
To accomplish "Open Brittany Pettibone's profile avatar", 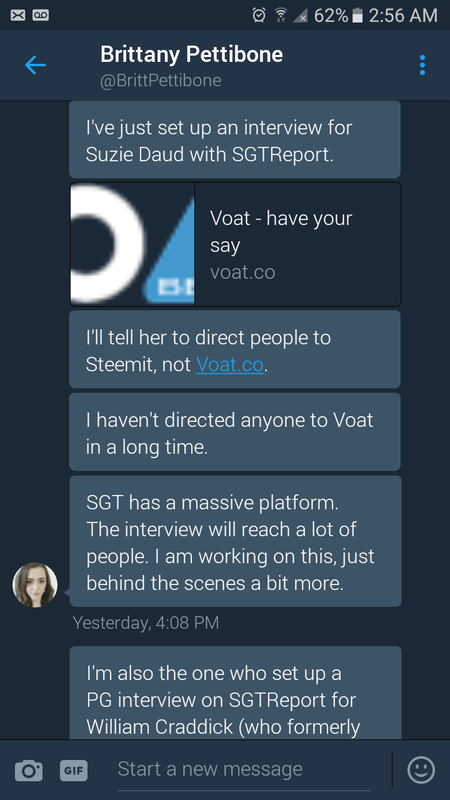I will [35, 585].
